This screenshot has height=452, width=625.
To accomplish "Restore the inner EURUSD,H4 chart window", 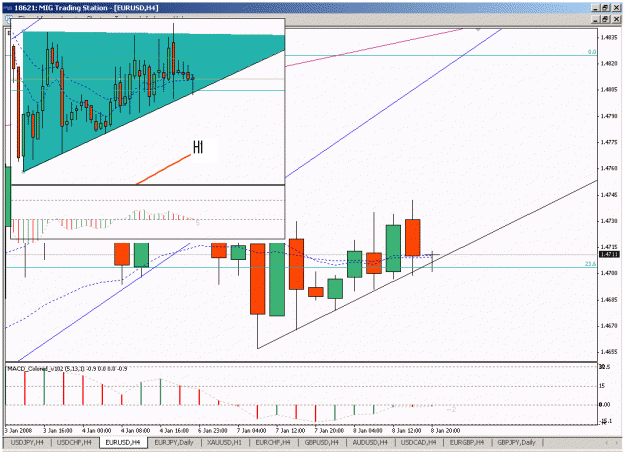I will pos(605,19).
